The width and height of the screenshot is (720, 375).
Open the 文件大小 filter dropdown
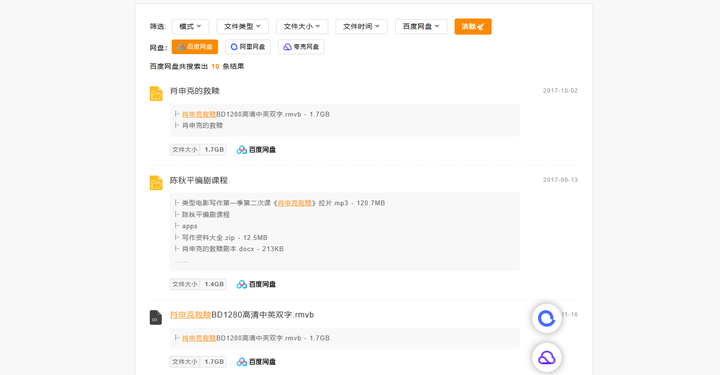[x=302, y=27]
